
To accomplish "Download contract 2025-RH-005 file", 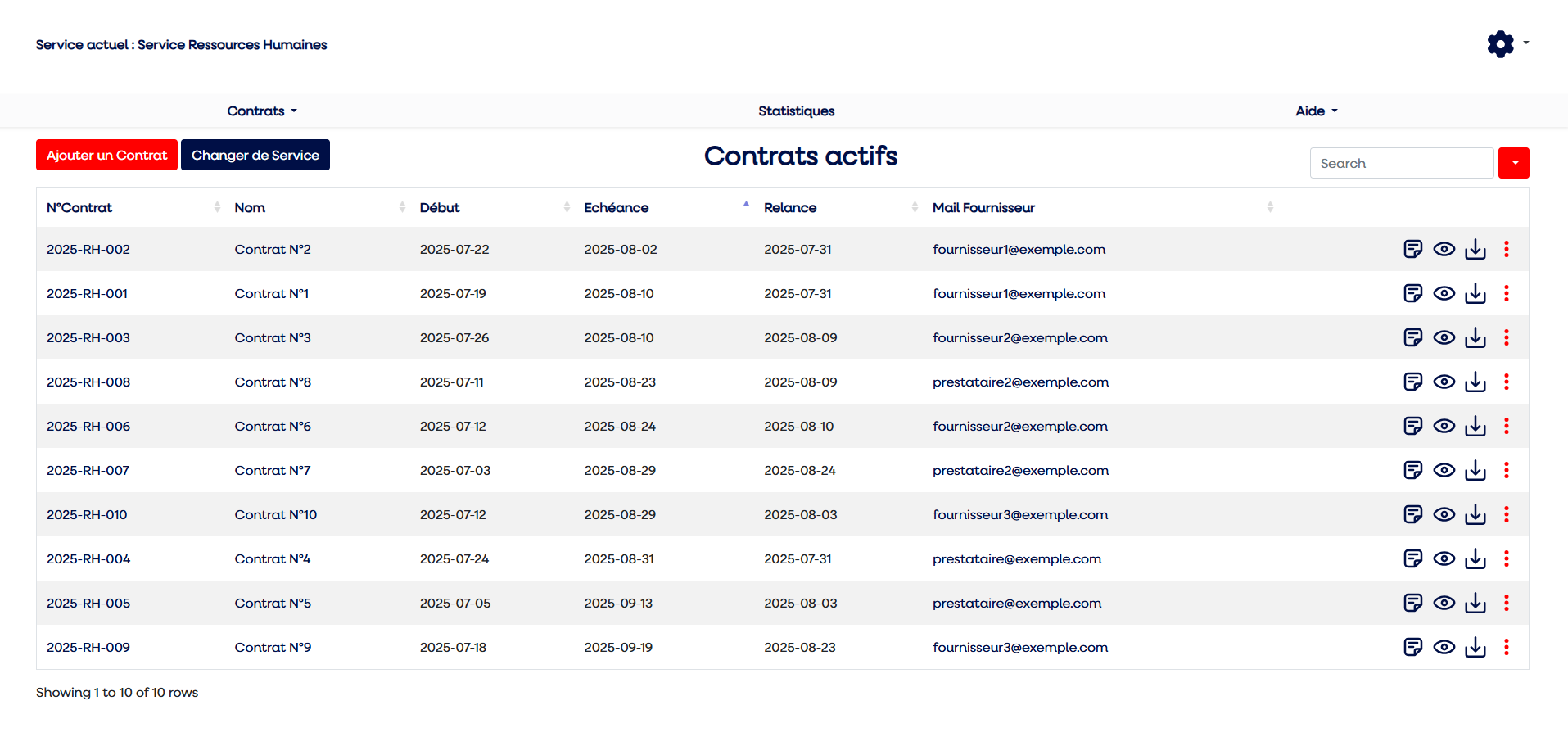I will click(1475, 603).
